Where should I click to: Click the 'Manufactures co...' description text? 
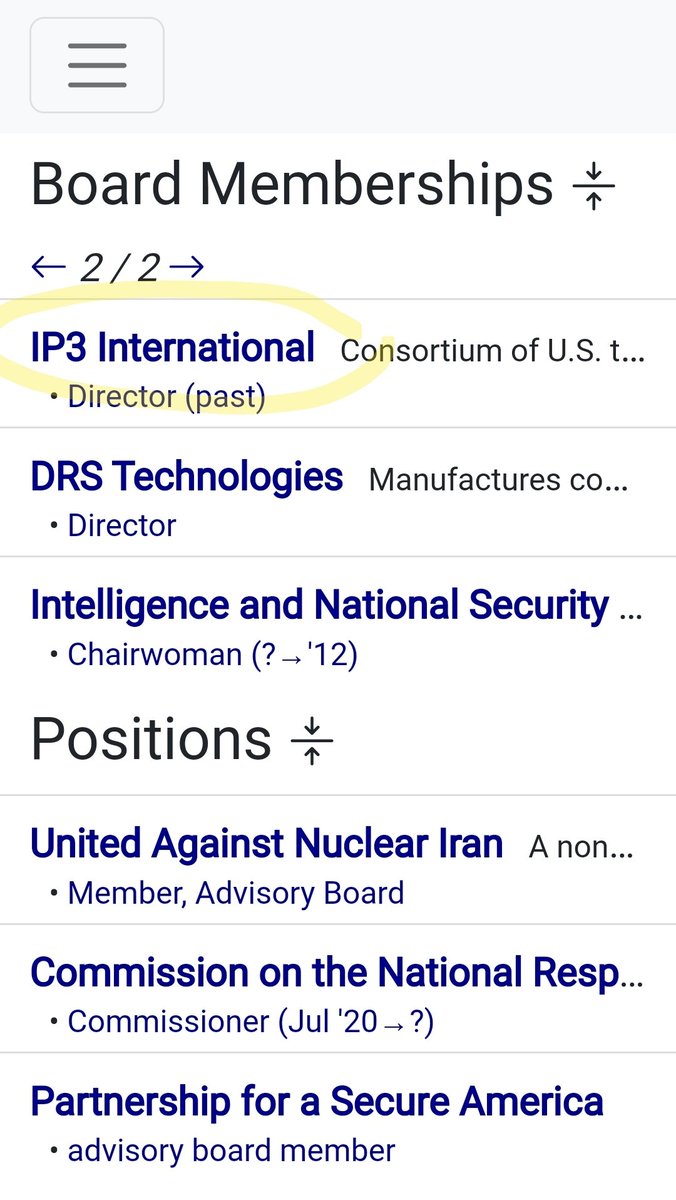point(500,480)
